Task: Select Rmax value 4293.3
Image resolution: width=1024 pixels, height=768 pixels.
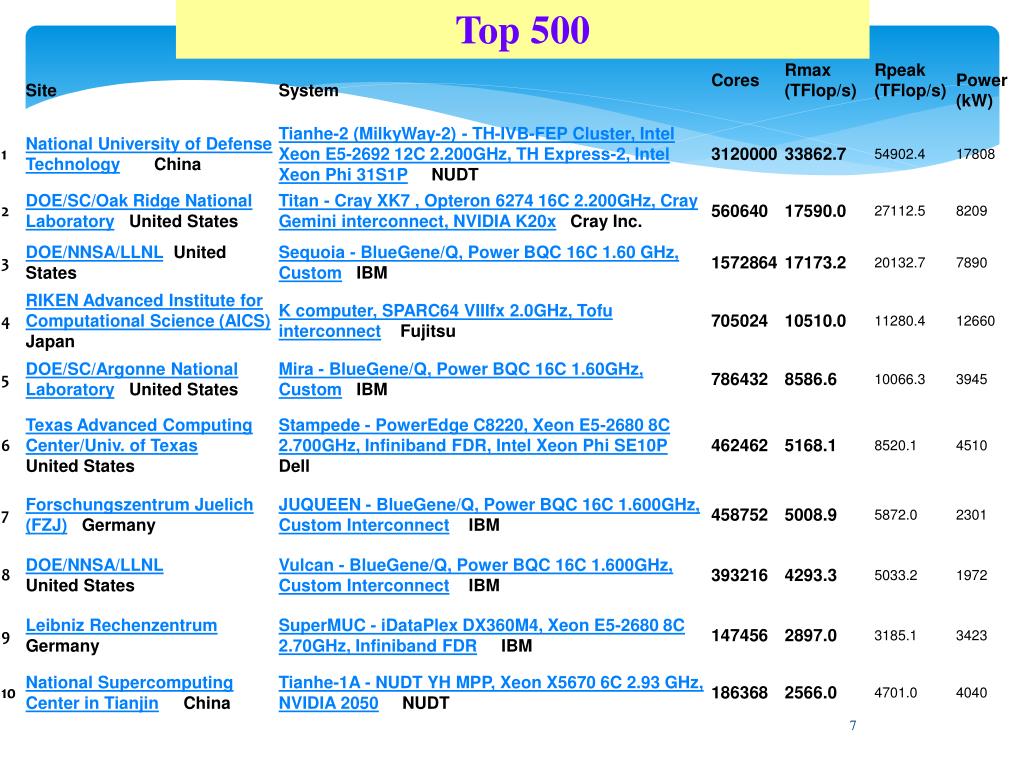Action: click(810, 575)
